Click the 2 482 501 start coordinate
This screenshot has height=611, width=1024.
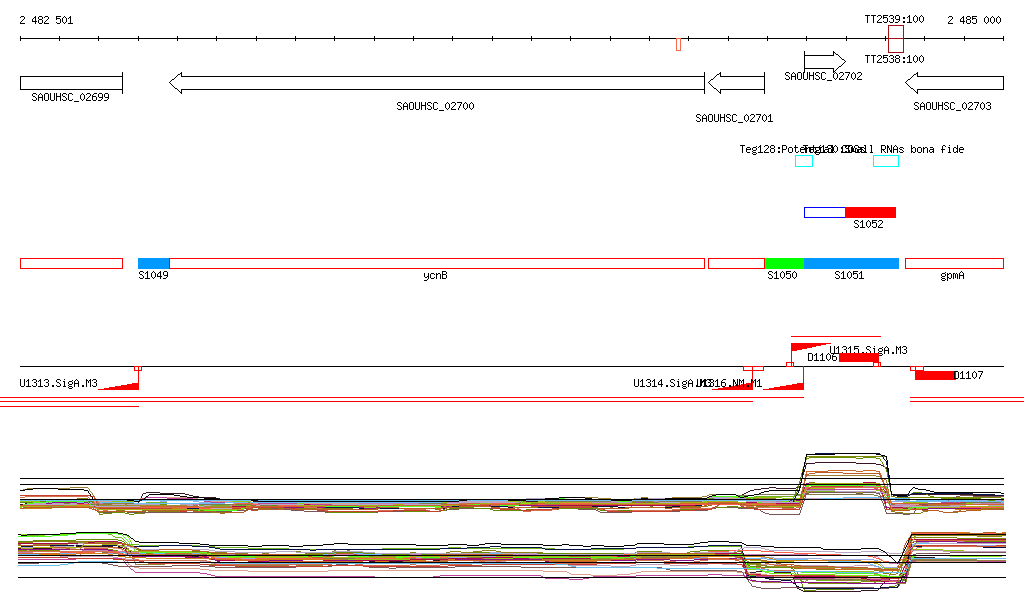[46, 20]
